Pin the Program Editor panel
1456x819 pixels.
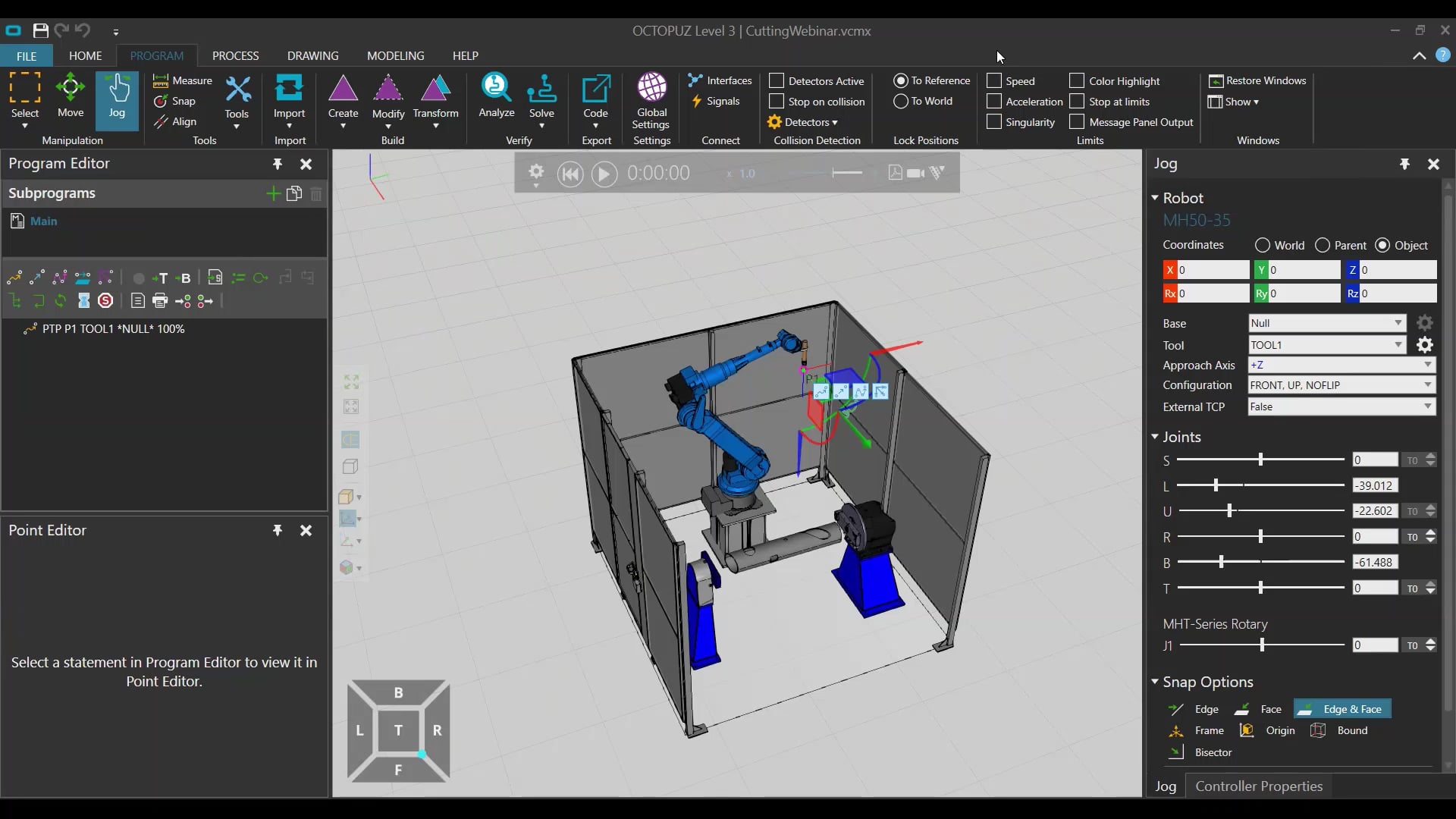point(278,164)
